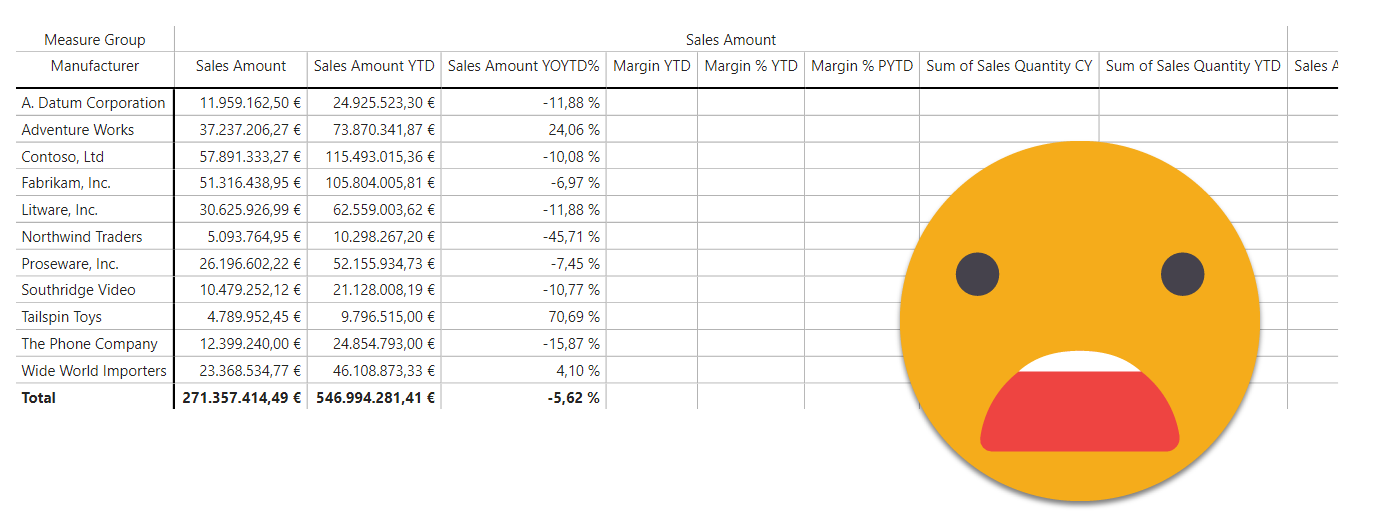Image resolution: width=1385 pixels, height=521 pixels.
Task: Click the shocked emoji face image
Action: 1079,320
